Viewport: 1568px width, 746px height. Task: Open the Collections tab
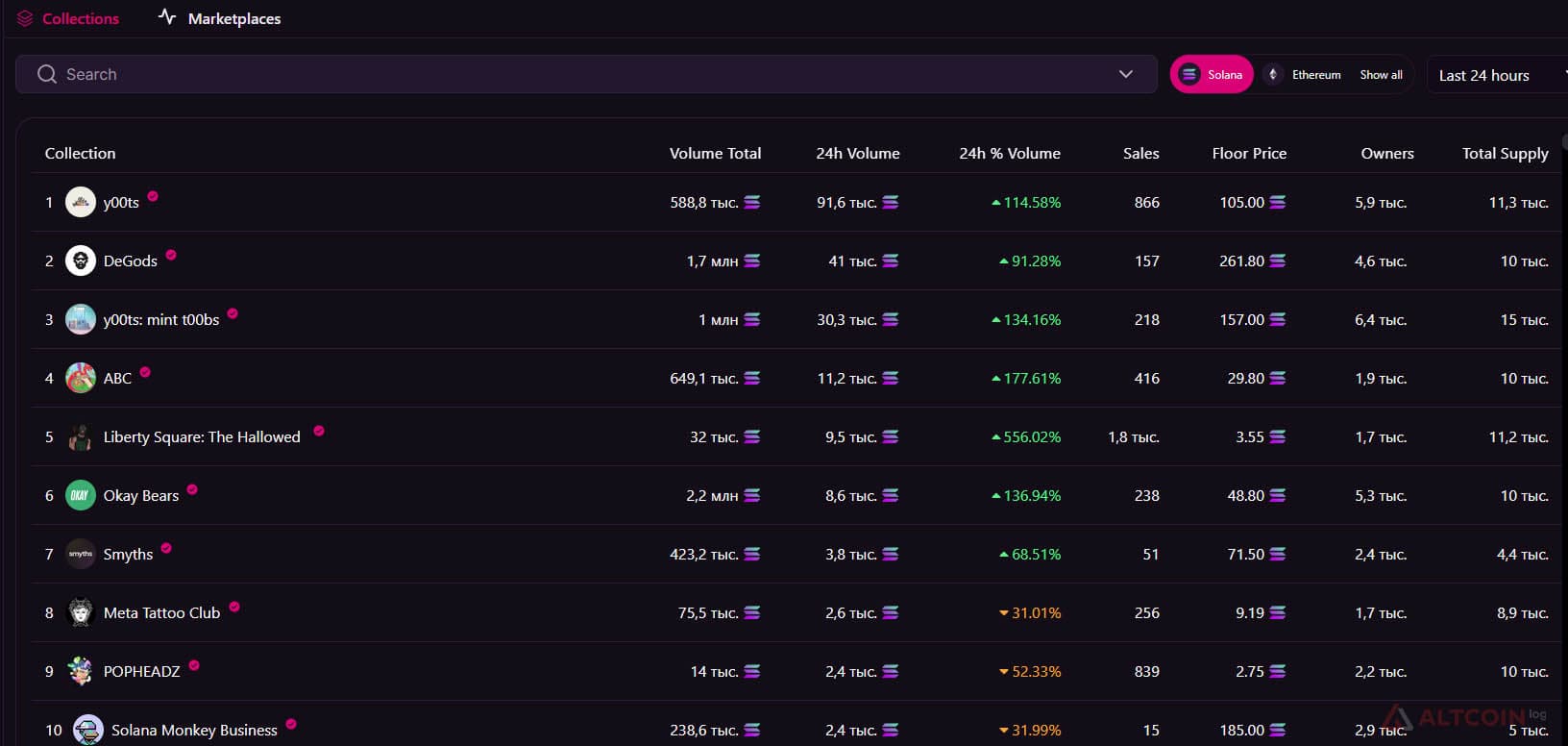click(67, 18)
